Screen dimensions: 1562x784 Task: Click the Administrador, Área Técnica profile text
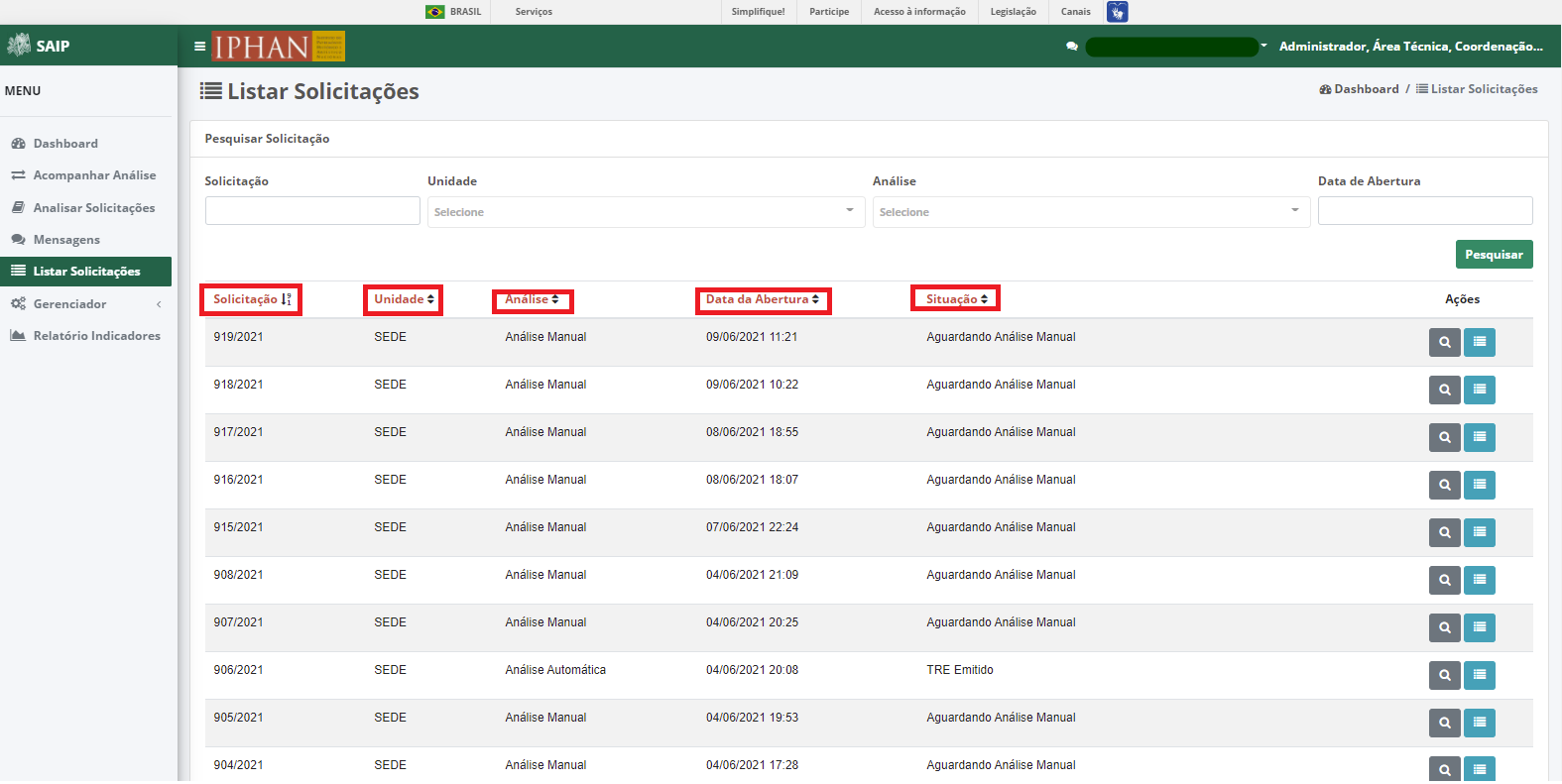point(1410,47)
